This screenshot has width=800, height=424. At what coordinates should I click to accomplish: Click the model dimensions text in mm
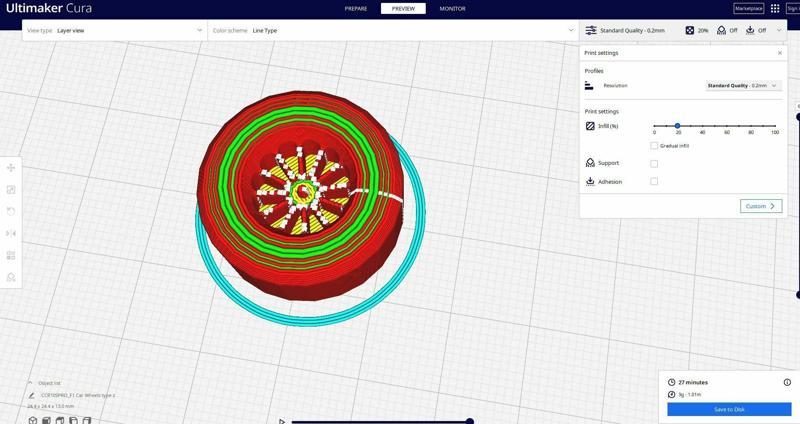click(51, 406)
